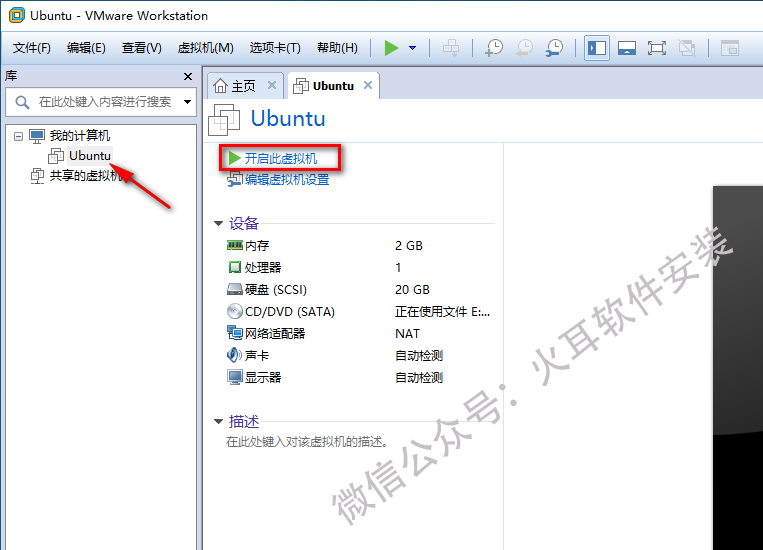Open the 选项卡(T) menu
763x550 pixels.
click(275, 48)
